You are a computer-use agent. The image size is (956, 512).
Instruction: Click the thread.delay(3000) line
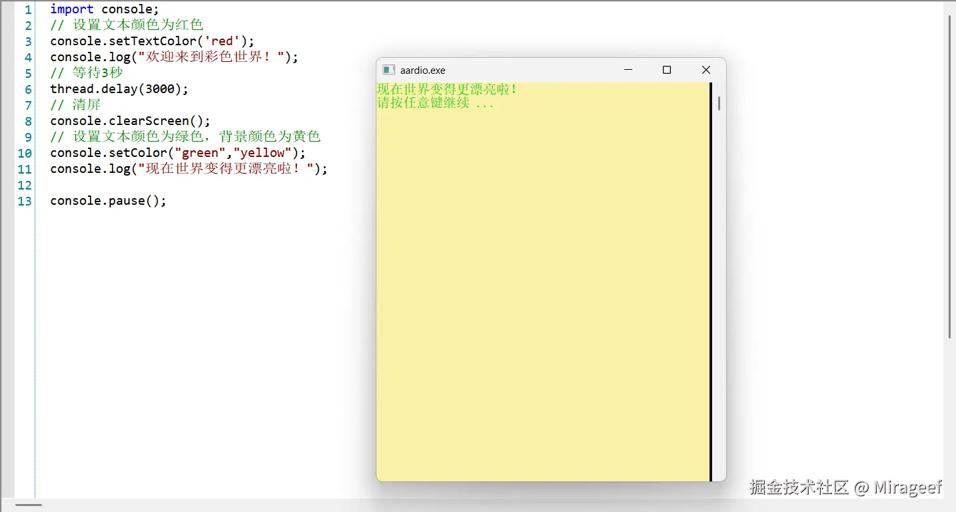click(120, 89)
